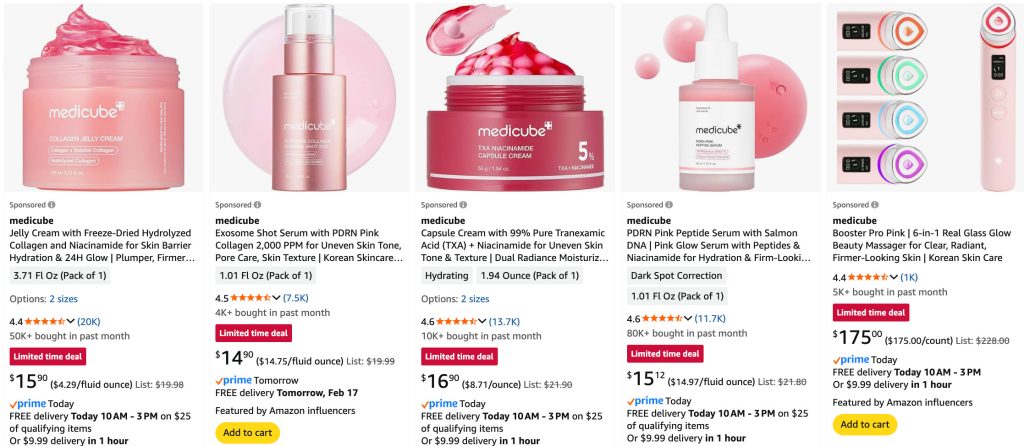Click the 4.4 star rating icons for Jelly Cream
Image resolution: width=1024 pixels, height=446 pixels.
[44, 321]
